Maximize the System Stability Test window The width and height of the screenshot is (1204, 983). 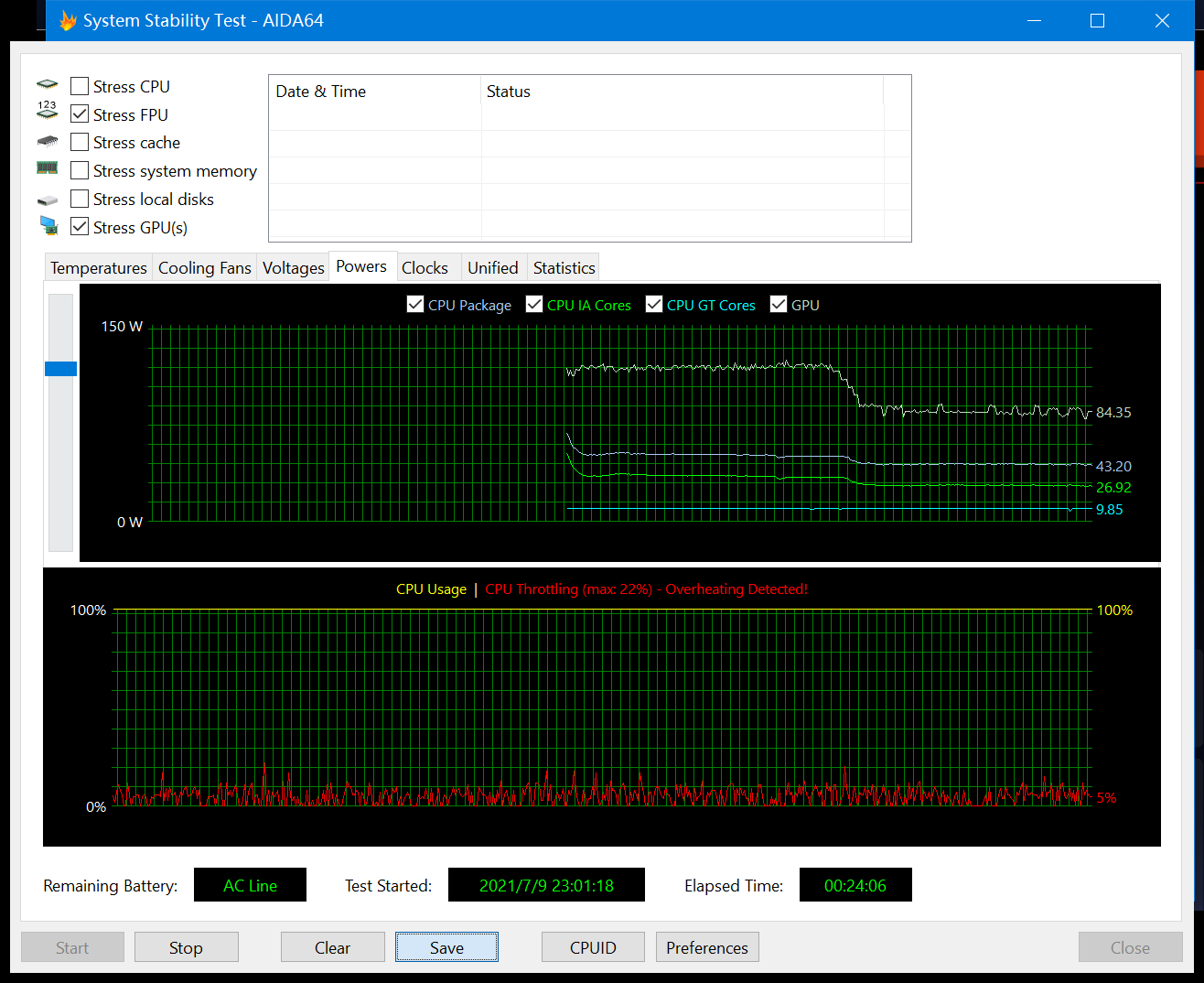pyautogui.click(x=1097, y=20)
